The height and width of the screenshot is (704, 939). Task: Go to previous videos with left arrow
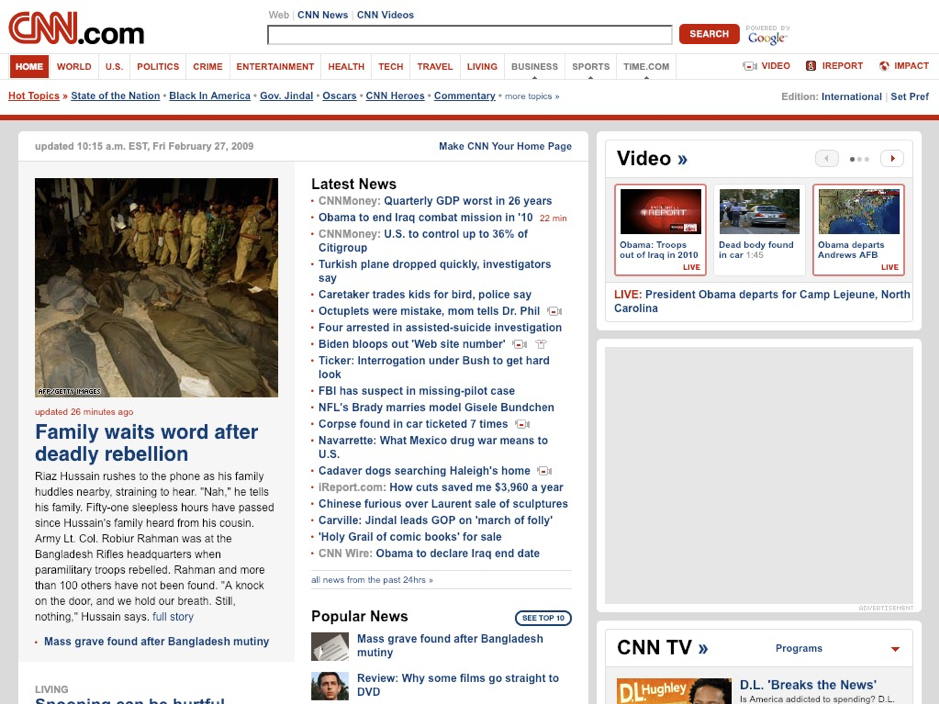pyautogui.click(x=826, y=159)
